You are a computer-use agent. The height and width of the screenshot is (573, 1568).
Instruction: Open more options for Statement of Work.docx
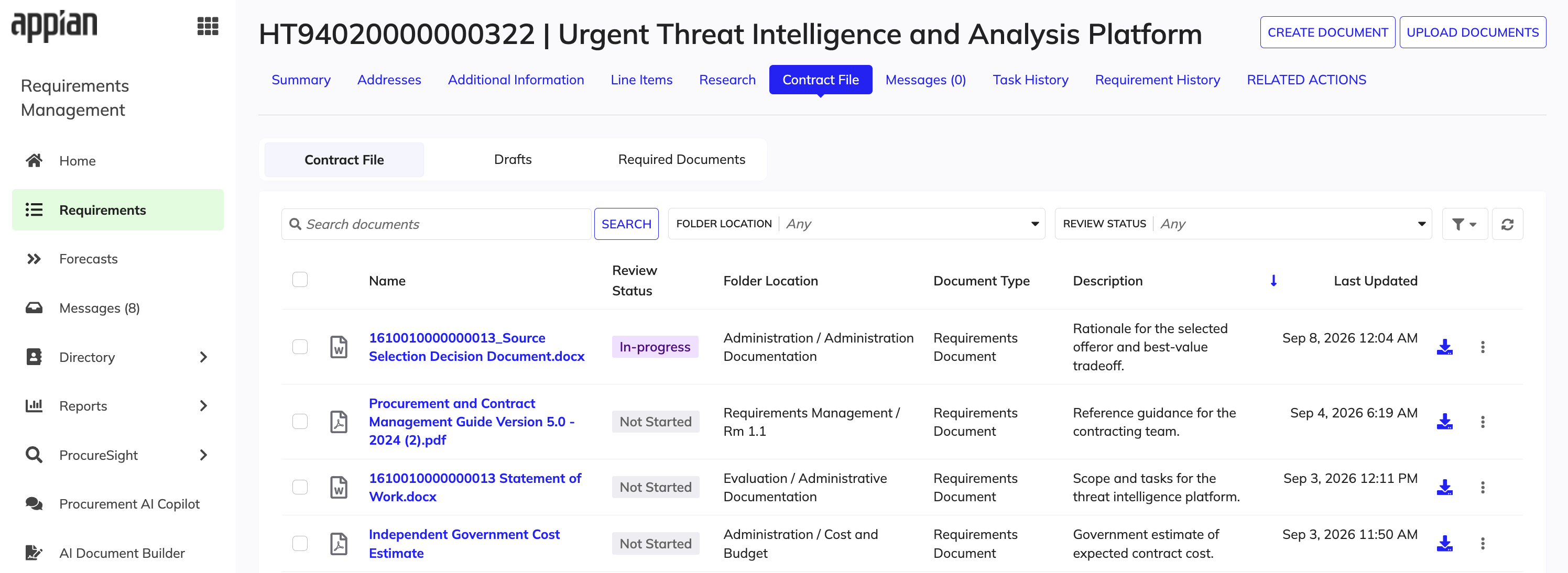point(1482,487)
